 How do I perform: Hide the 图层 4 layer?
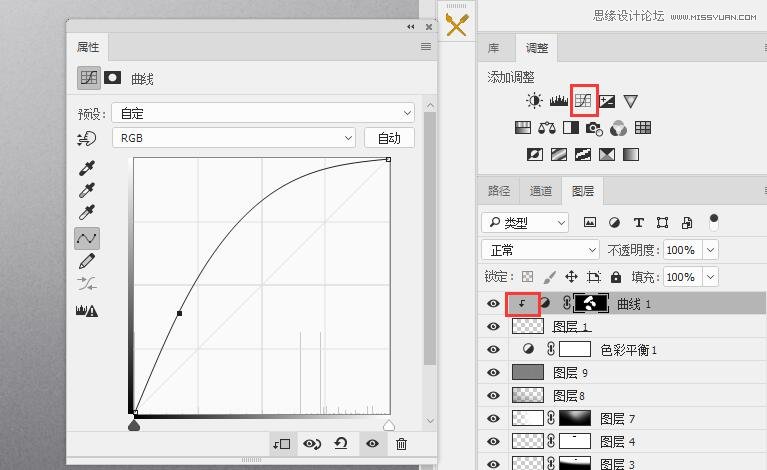[493, 442]
